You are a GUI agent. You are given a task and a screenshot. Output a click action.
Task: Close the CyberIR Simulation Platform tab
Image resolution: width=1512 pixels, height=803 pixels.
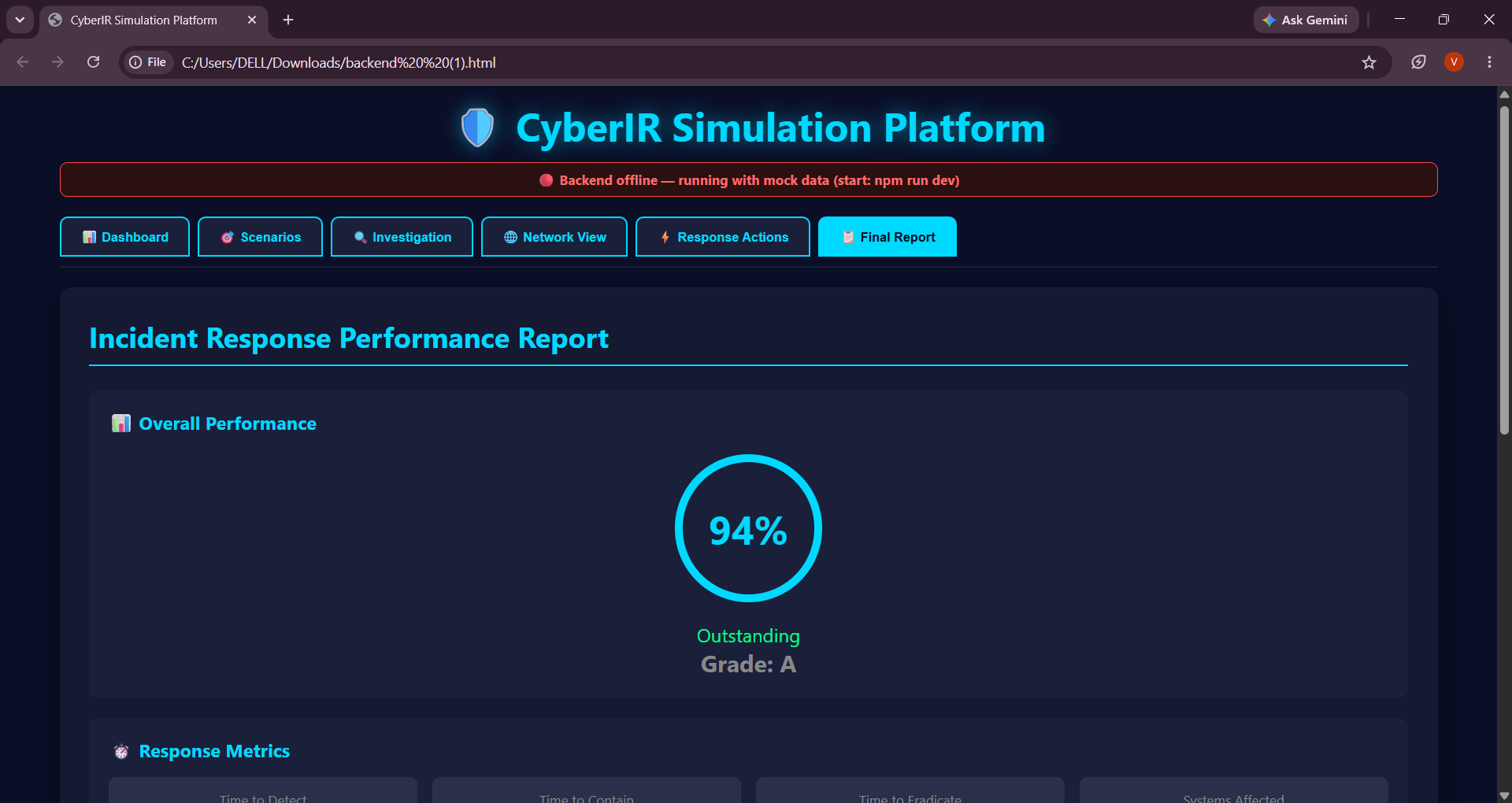pyautogui.click(x=252, y=20)
